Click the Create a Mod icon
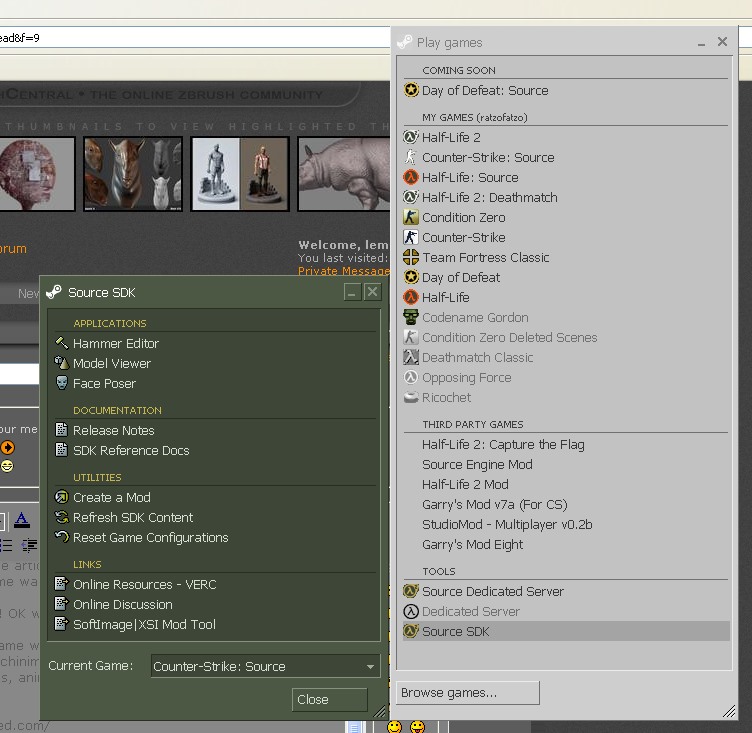Image resolution: width=752 pixels, height=733 pixels. click(x=62, y=497)
